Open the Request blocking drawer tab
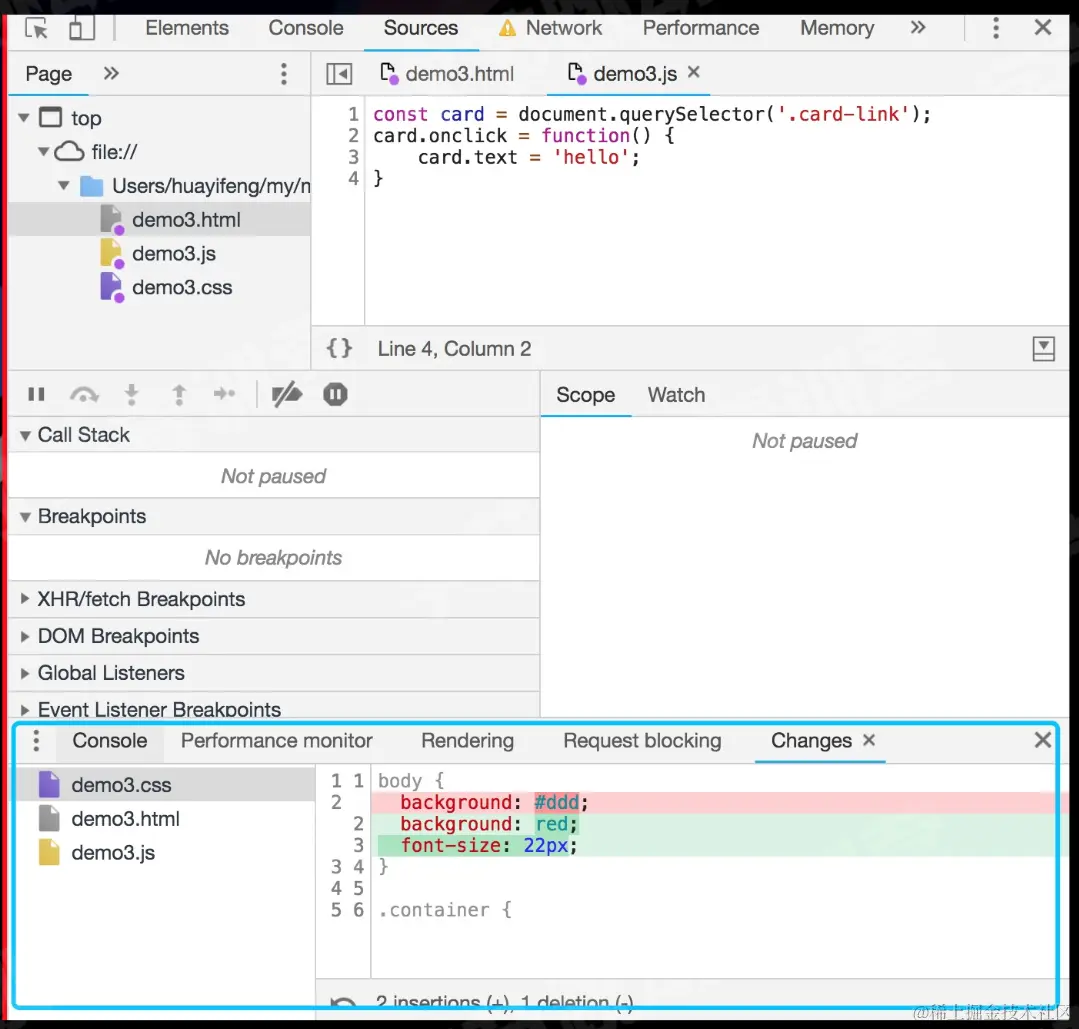The image size is (1079, 1029). coord(642,741)
